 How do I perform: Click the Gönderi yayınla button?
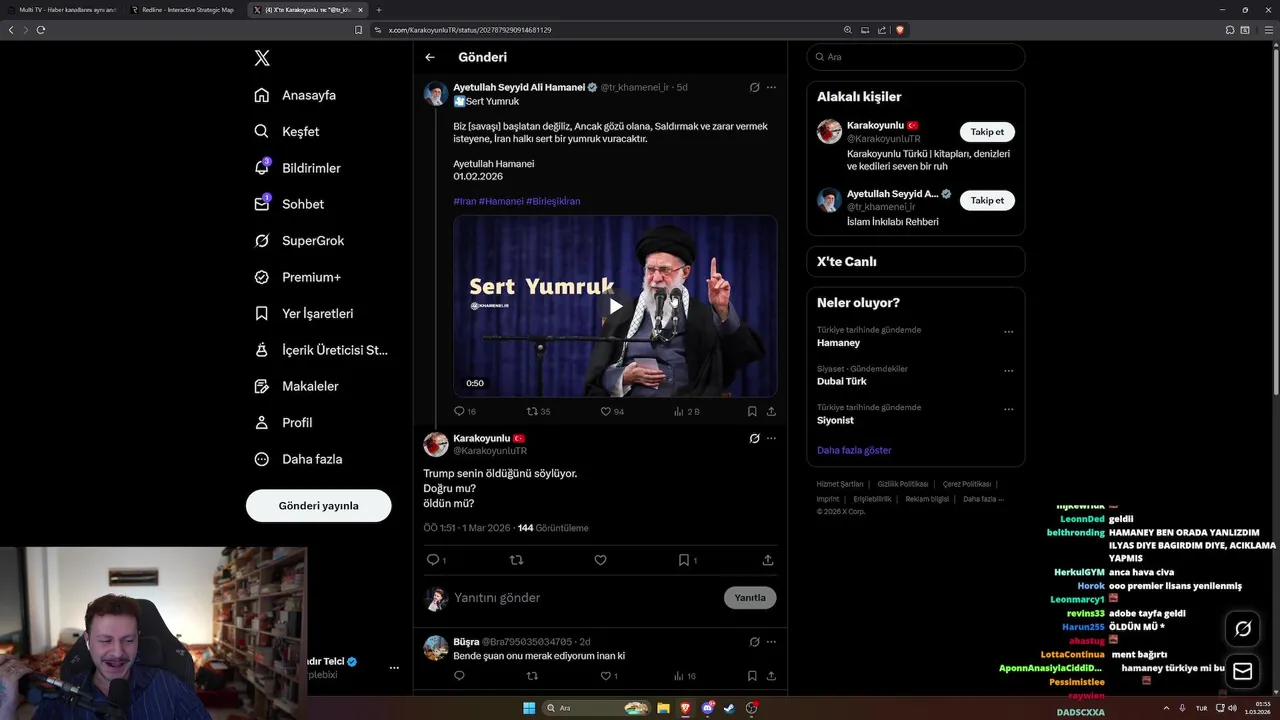pyautogui.click(x=318, y=505)
